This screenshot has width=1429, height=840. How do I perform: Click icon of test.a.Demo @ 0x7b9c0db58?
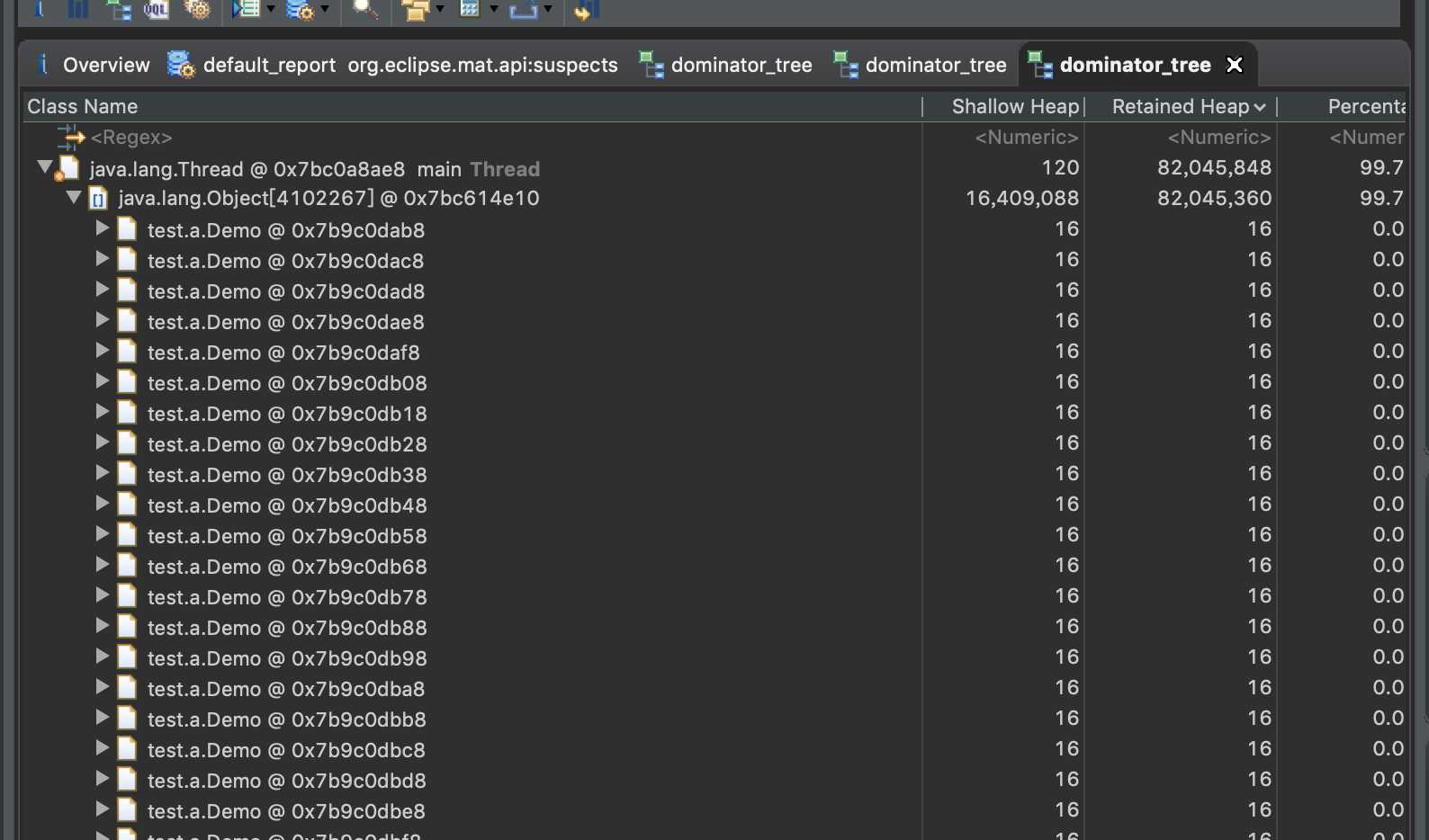(128, 535)
